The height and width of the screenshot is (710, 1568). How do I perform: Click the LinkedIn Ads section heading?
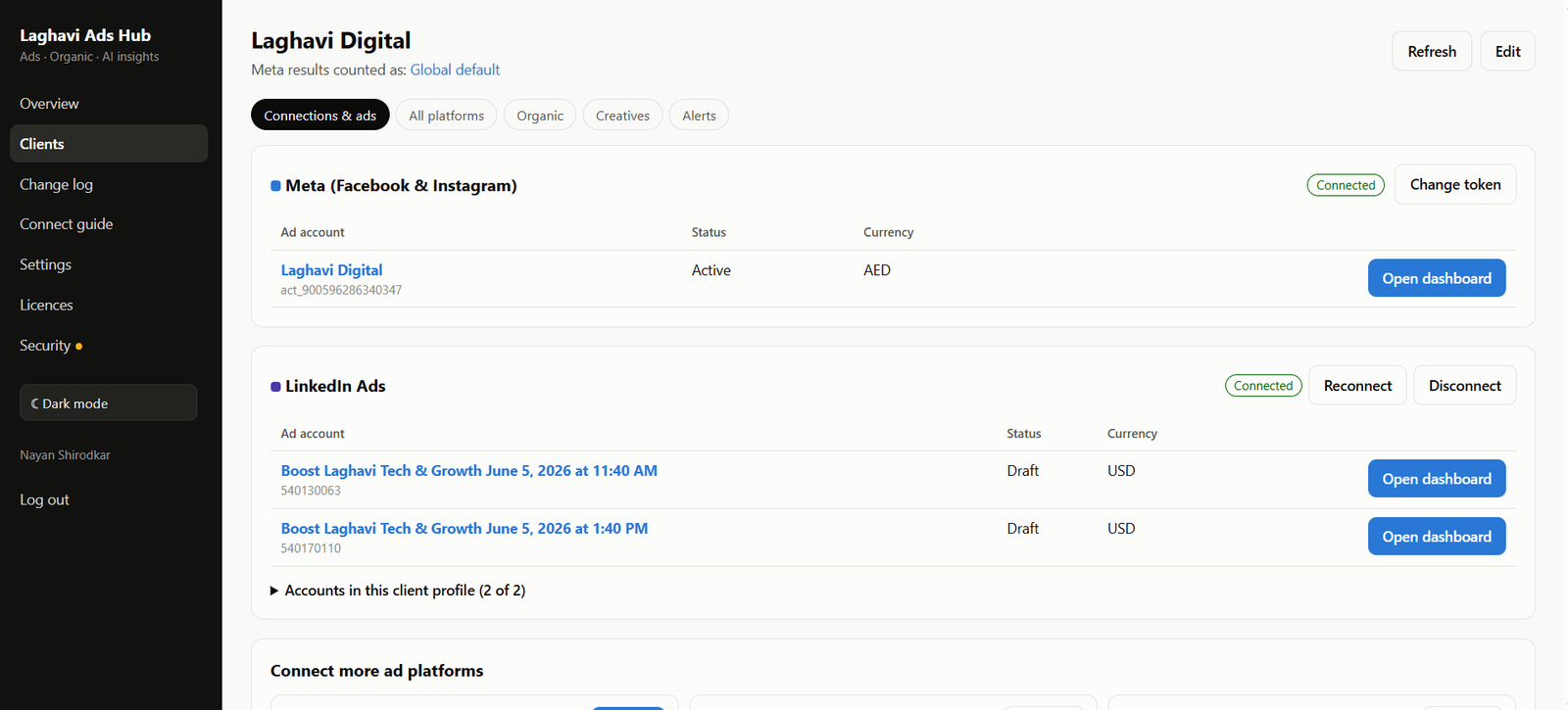click(x=335, y=386)
